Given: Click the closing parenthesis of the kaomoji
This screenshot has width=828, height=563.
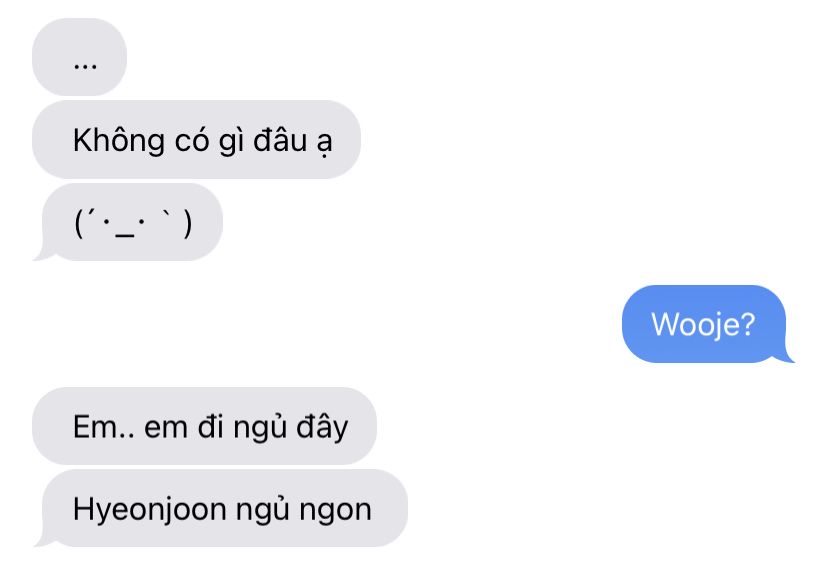Looking at the screenshot, I should pyautogui.click(x=187, y=224).
